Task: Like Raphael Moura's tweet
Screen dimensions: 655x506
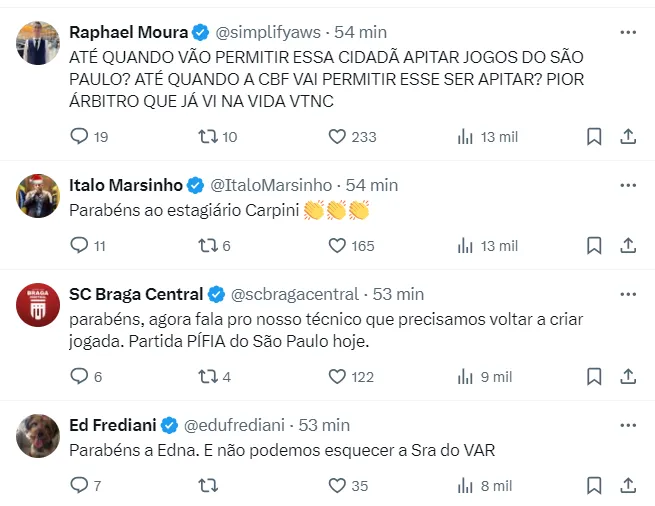Action: pyautogui.click(x=337, y=136)
